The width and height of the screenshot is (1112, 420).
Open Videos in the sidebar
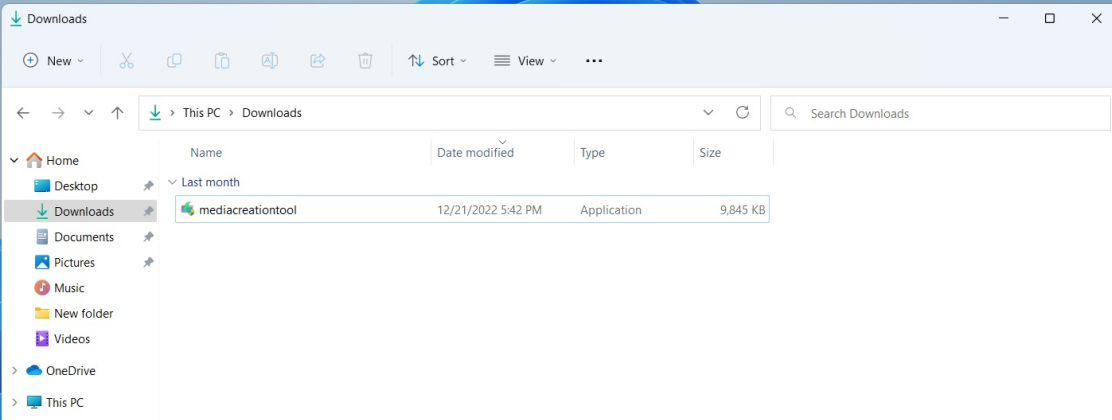tap(72, 339)
